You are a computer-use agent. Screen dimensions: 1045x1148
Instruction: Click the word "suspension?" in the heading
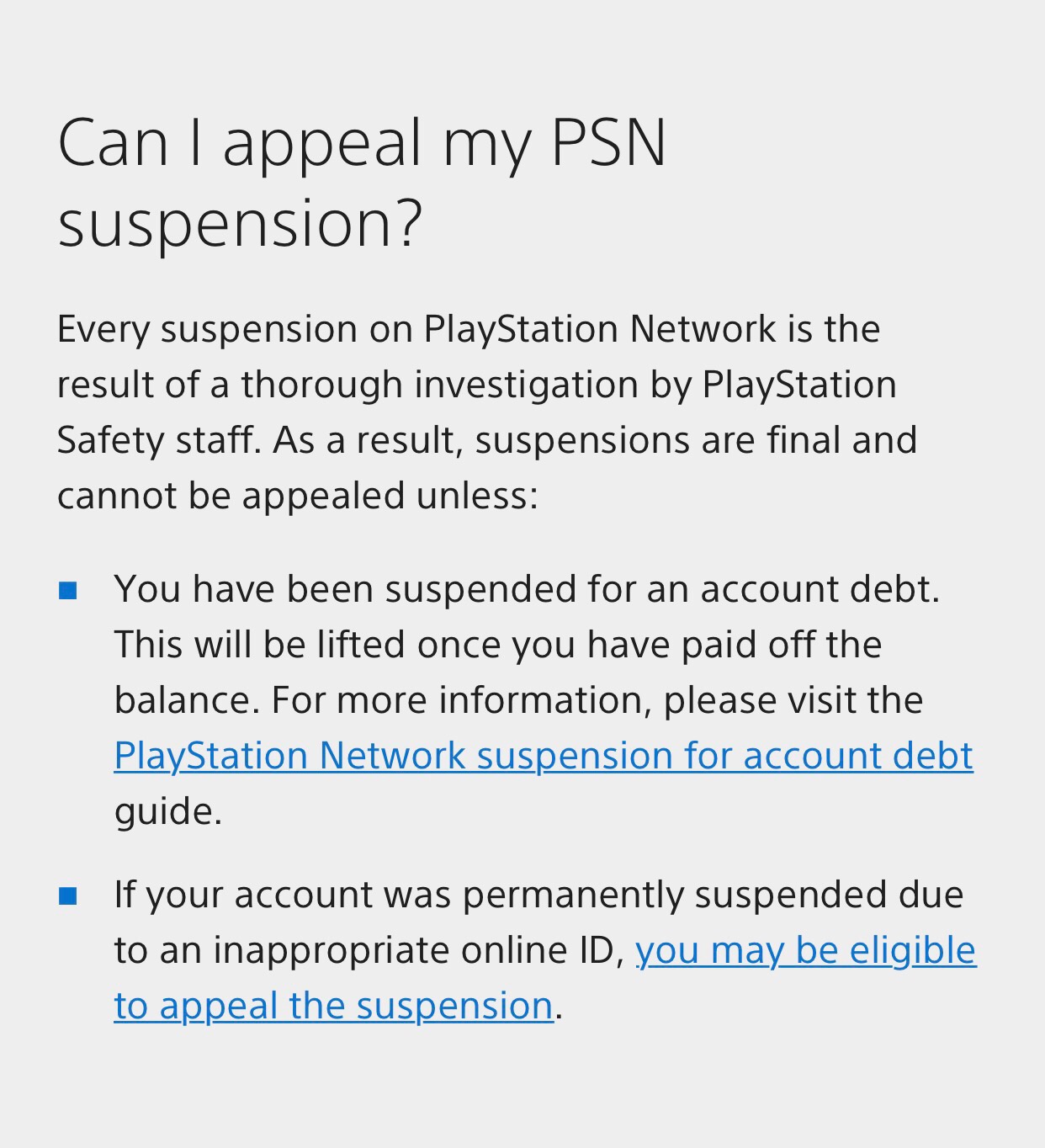[x=240, y=224]
